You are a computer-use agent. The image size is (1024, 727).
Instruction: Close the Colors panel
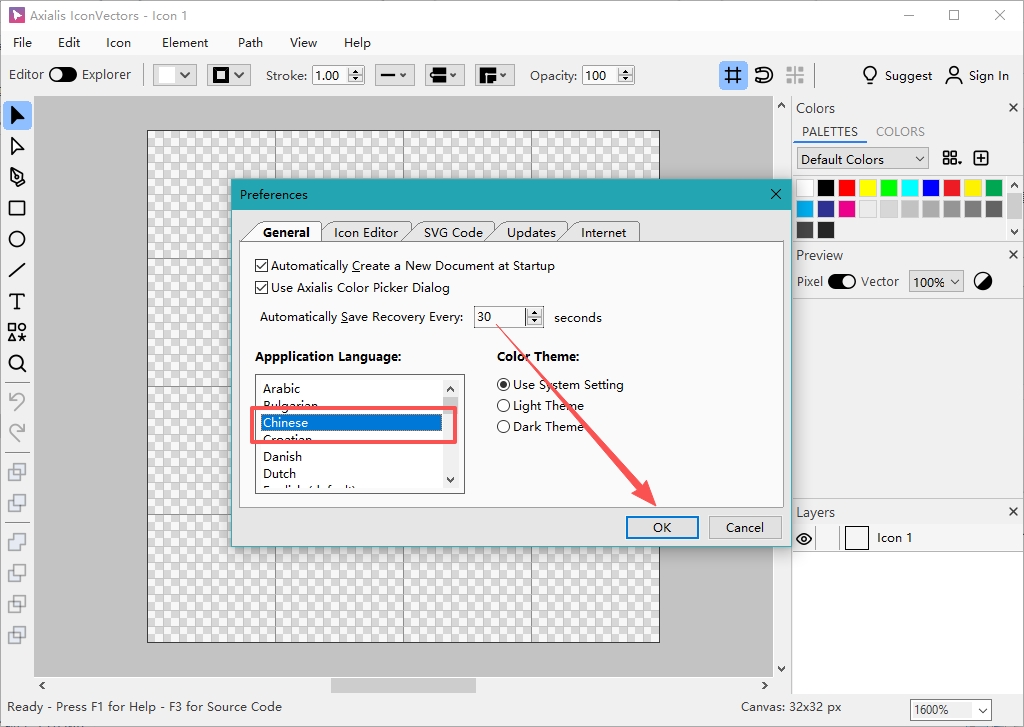pyautogui.click(x=1013, y=108)
